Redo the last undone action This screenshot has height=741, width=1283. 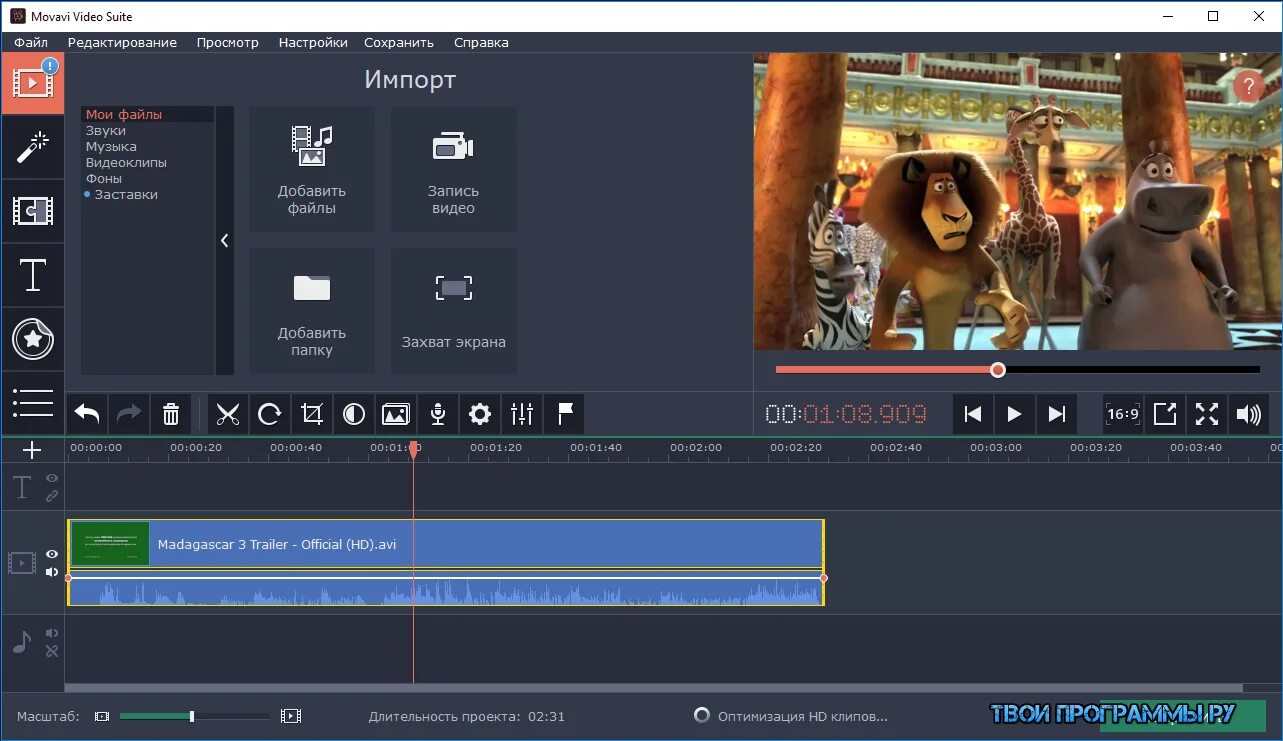click(129, 414)
